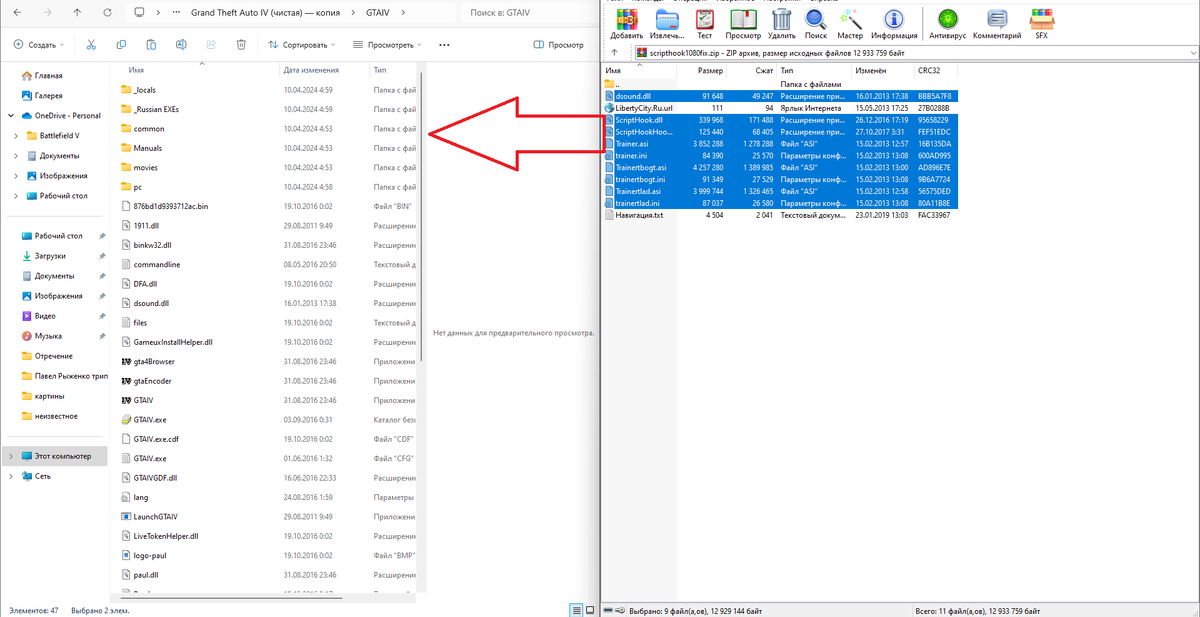Click the Paste icon in Explorer toolbar
Viewport: 1200px width, 617px height.
point(151,45)
